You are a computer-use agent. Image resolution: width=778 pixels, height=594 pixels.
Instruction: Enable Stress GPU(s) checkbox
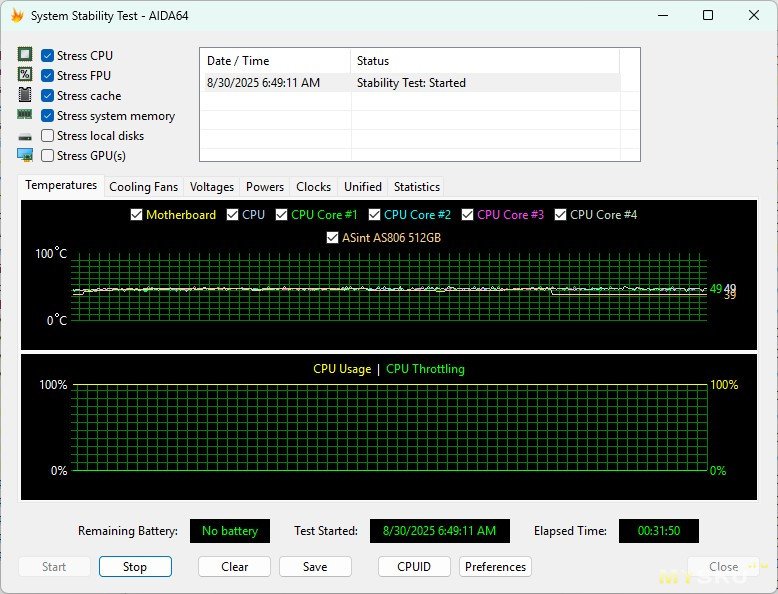48,155
